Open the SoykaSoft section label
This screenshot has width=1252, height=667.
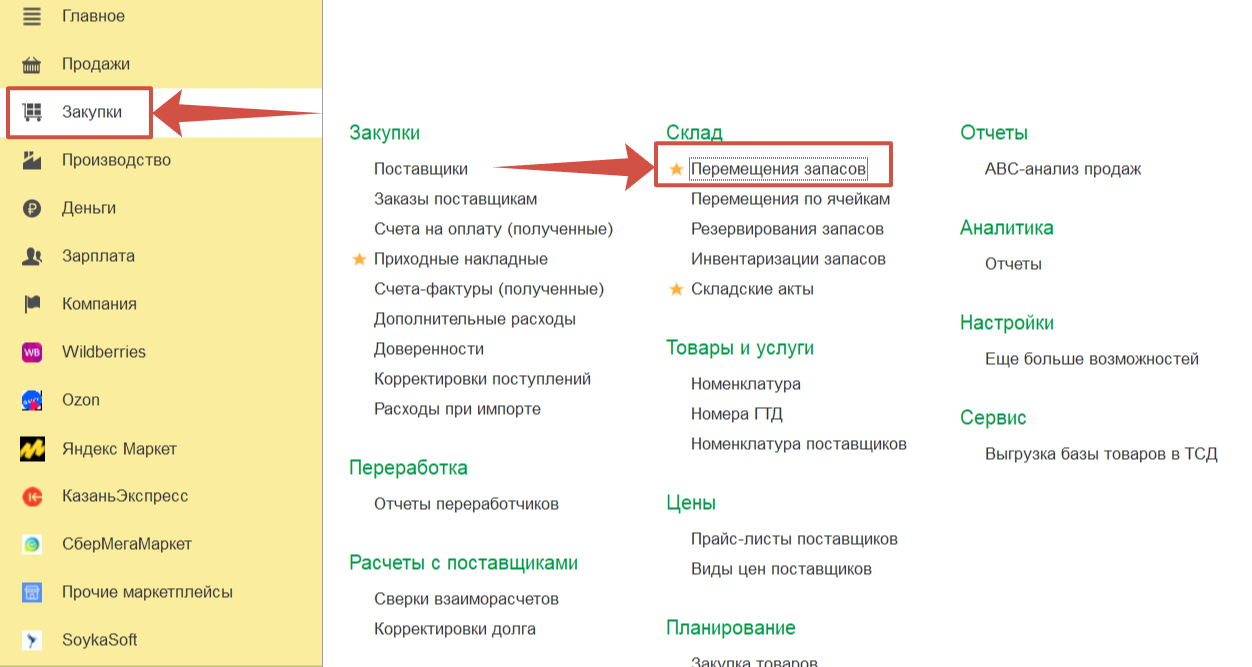point(100,640)
